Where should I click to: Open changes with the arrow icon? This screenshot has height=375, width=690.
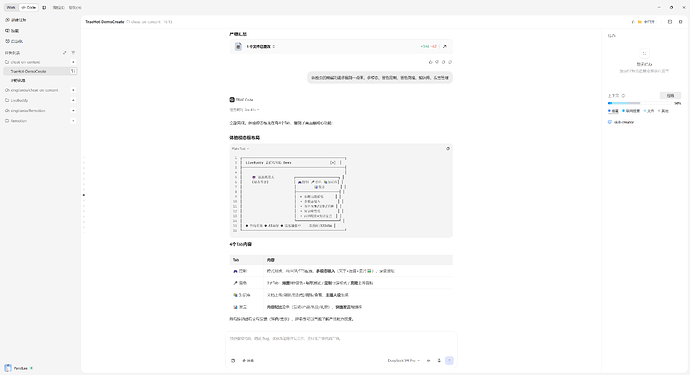444,46
